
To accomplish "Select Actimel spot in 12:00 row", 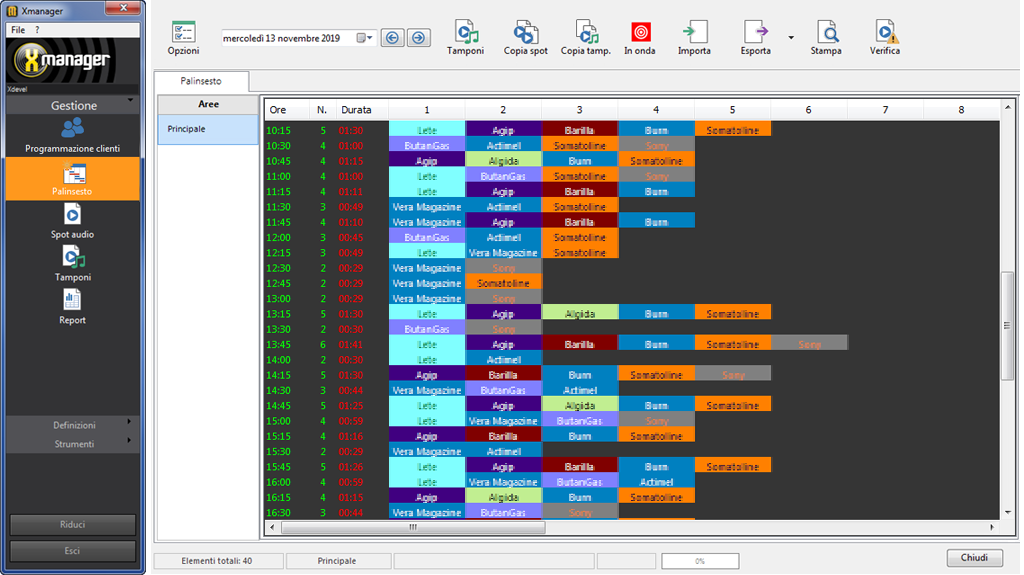I will 504,237.
